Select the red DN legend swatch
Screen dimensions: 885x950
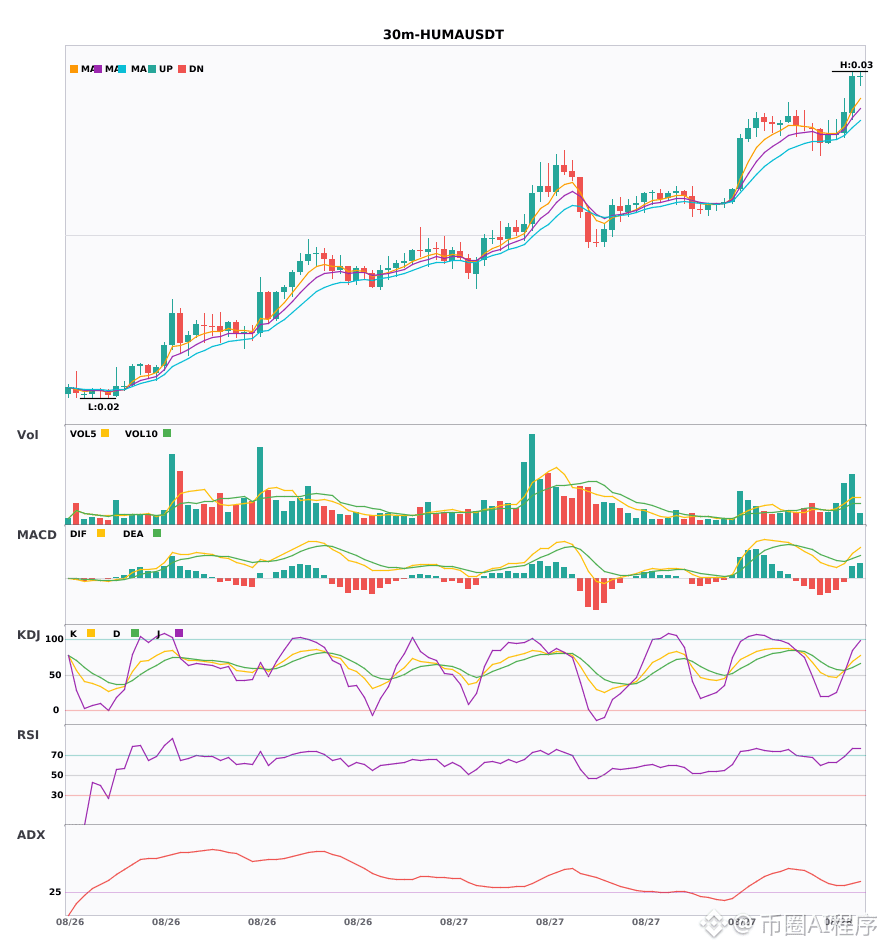tap(182, 69)
